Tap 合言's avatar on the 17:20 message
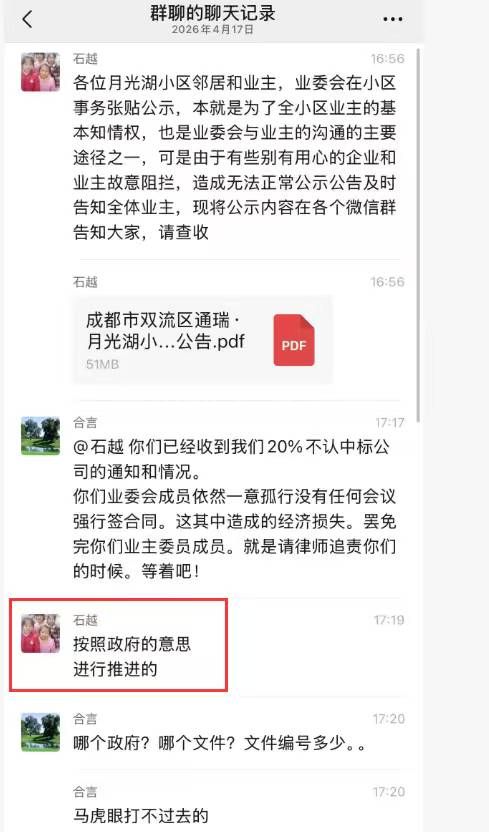This screenshot has height=832, width=489. tap(40, 732)
